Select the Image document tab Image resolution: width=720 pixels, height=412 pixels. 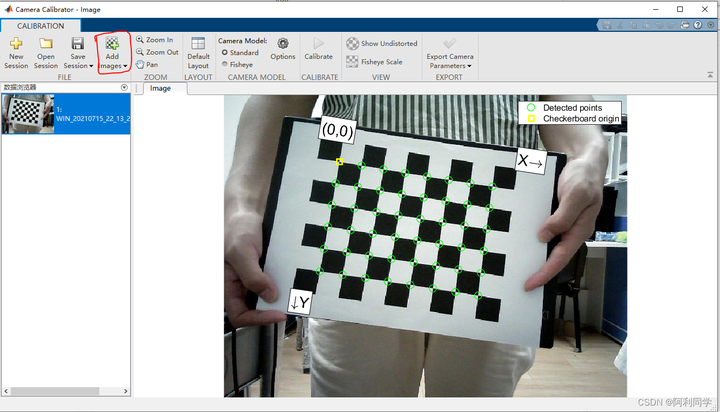tap(160, 88)
